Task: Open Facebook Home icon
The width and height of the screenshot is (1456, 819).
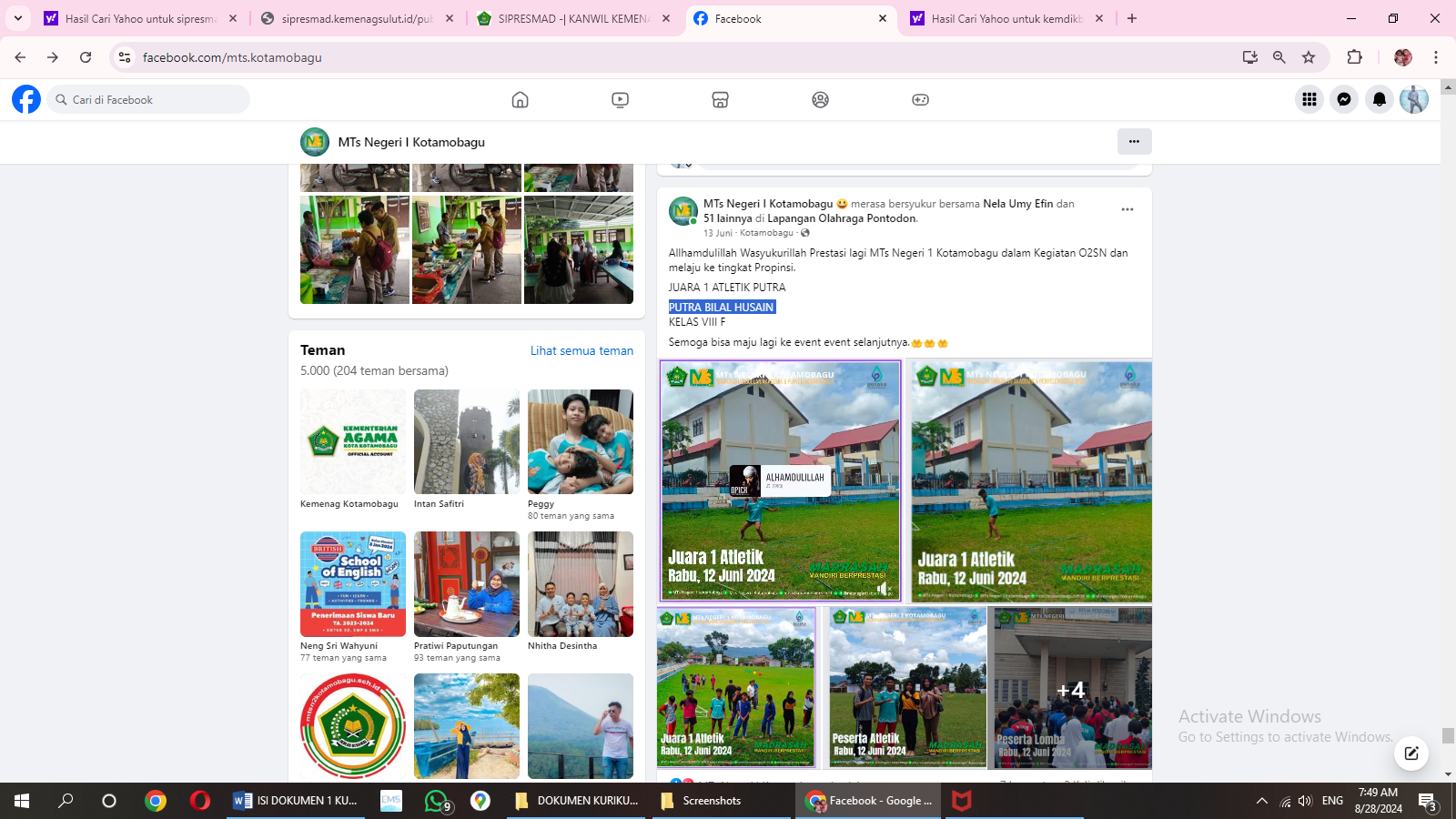Action: click(x=520, y=100)
